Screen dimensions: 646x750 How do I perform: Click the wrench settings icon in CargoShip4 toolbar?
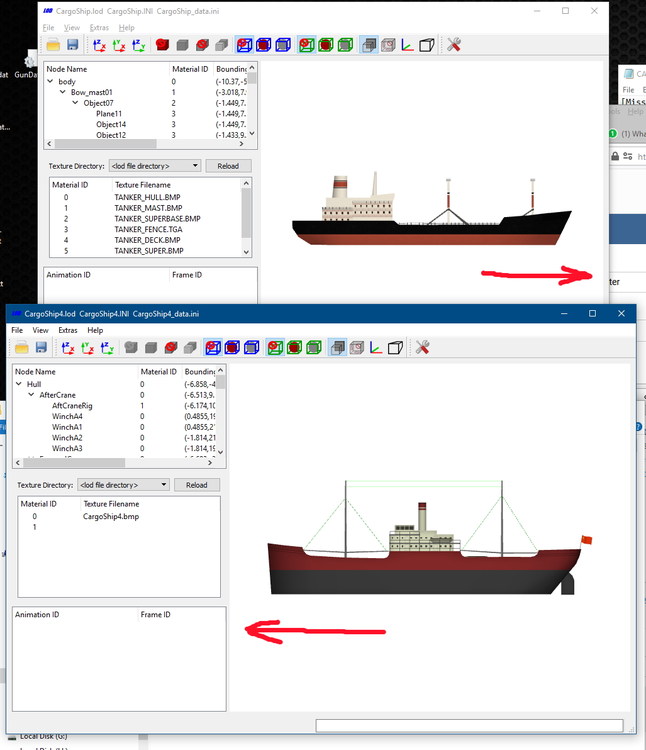[422, 347]
